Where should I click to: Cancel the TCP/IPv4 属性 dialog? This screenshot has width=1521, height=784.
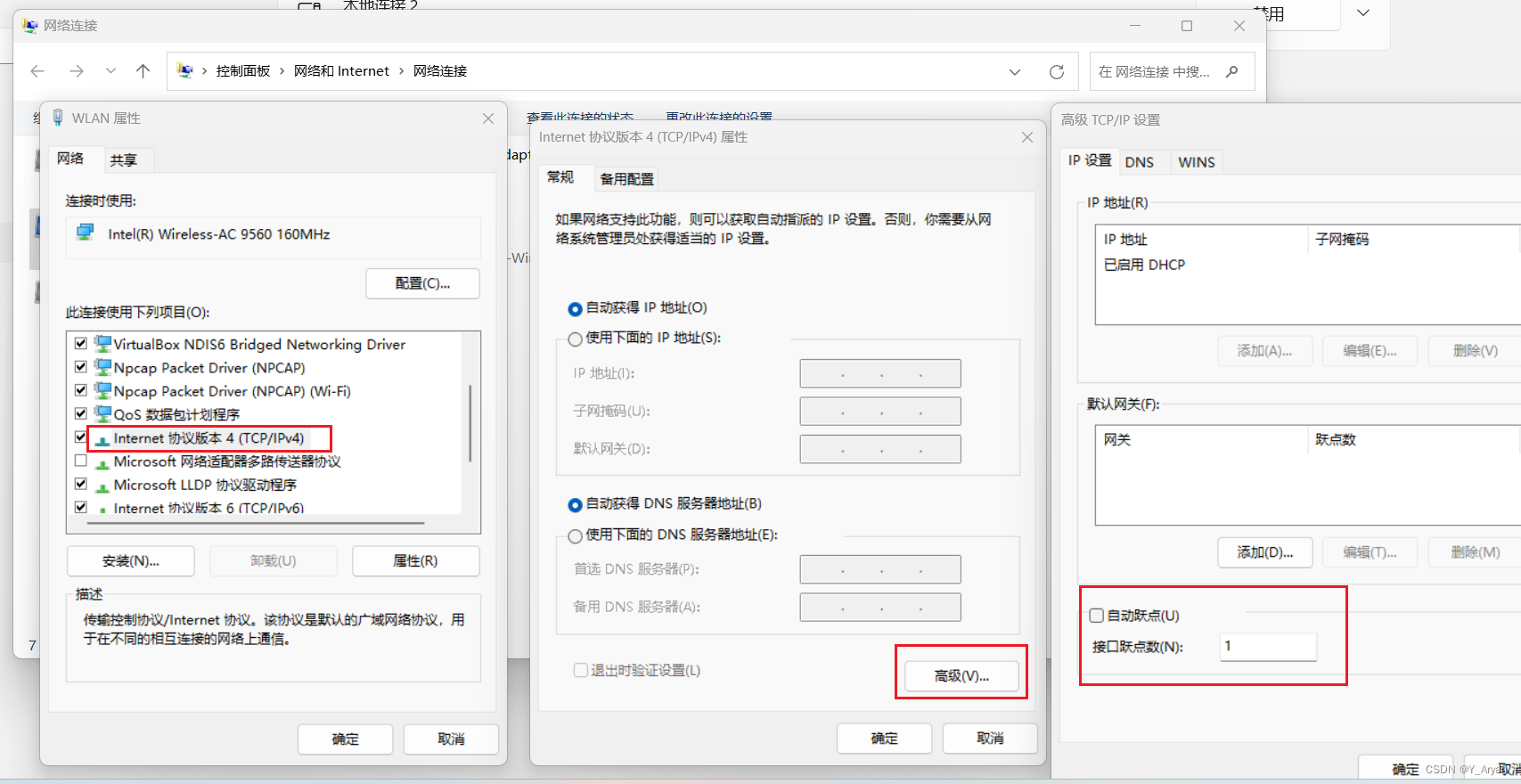pos(990,739)
